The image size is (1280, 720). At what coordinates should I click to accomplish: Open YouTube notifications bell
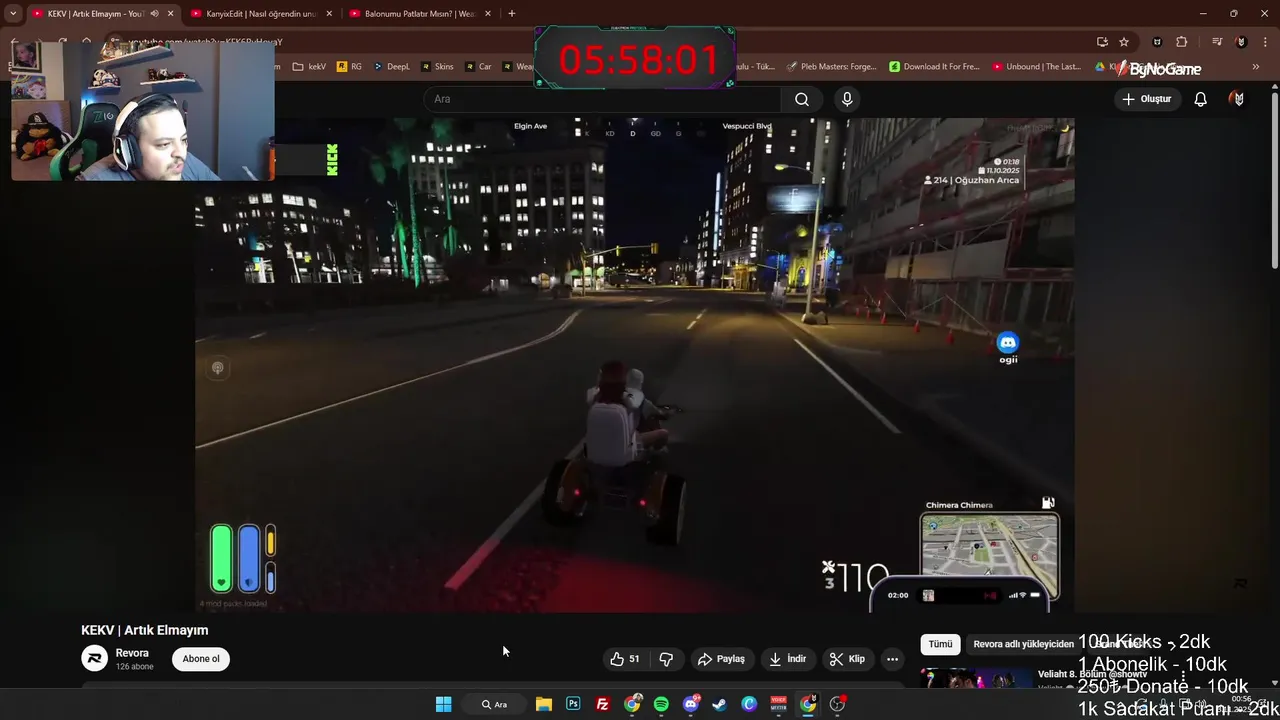1200,99
